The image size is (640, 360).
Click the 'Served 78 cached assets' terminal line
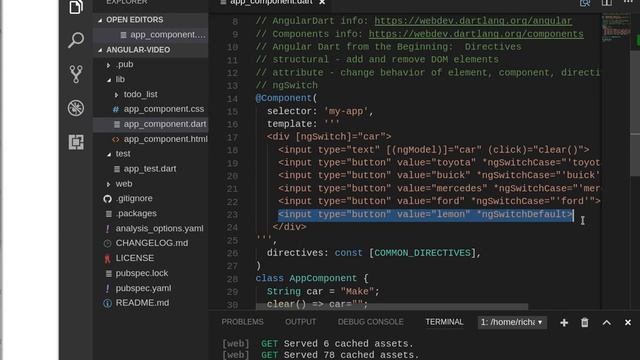click(320, 355)
